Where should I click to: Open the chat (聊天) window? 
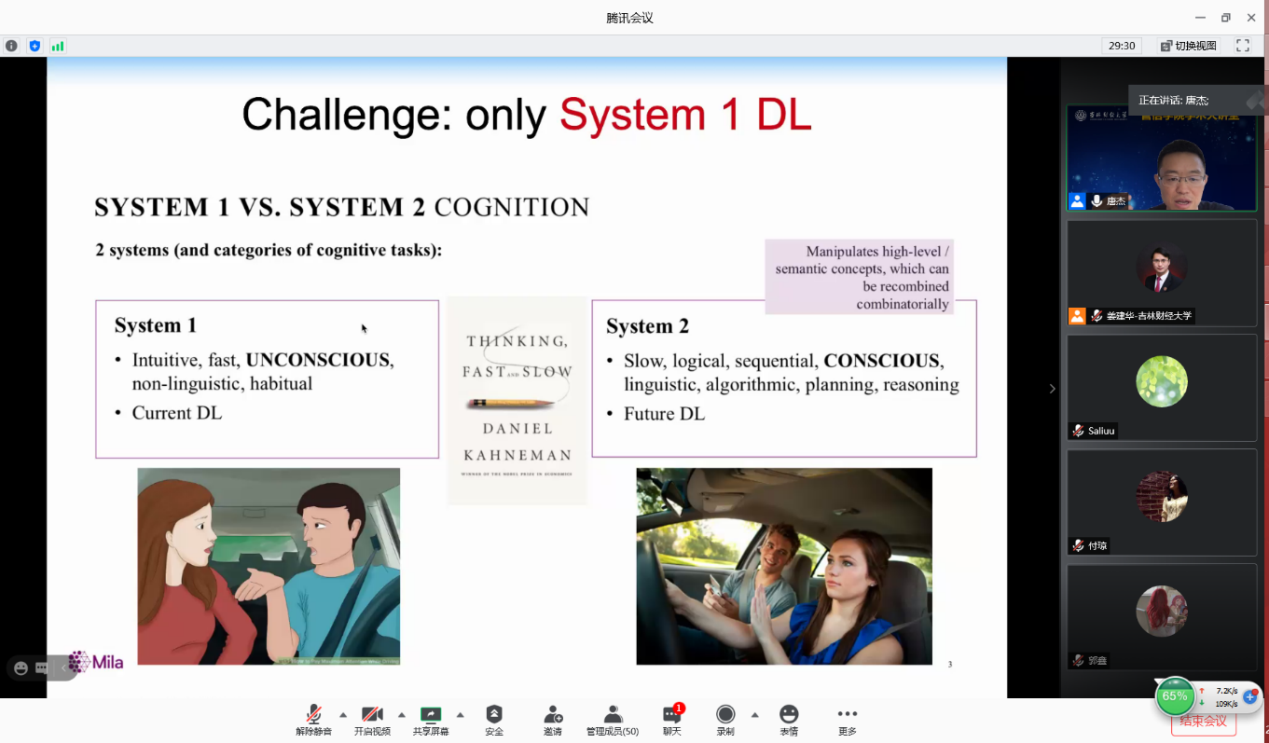point(672,719)
